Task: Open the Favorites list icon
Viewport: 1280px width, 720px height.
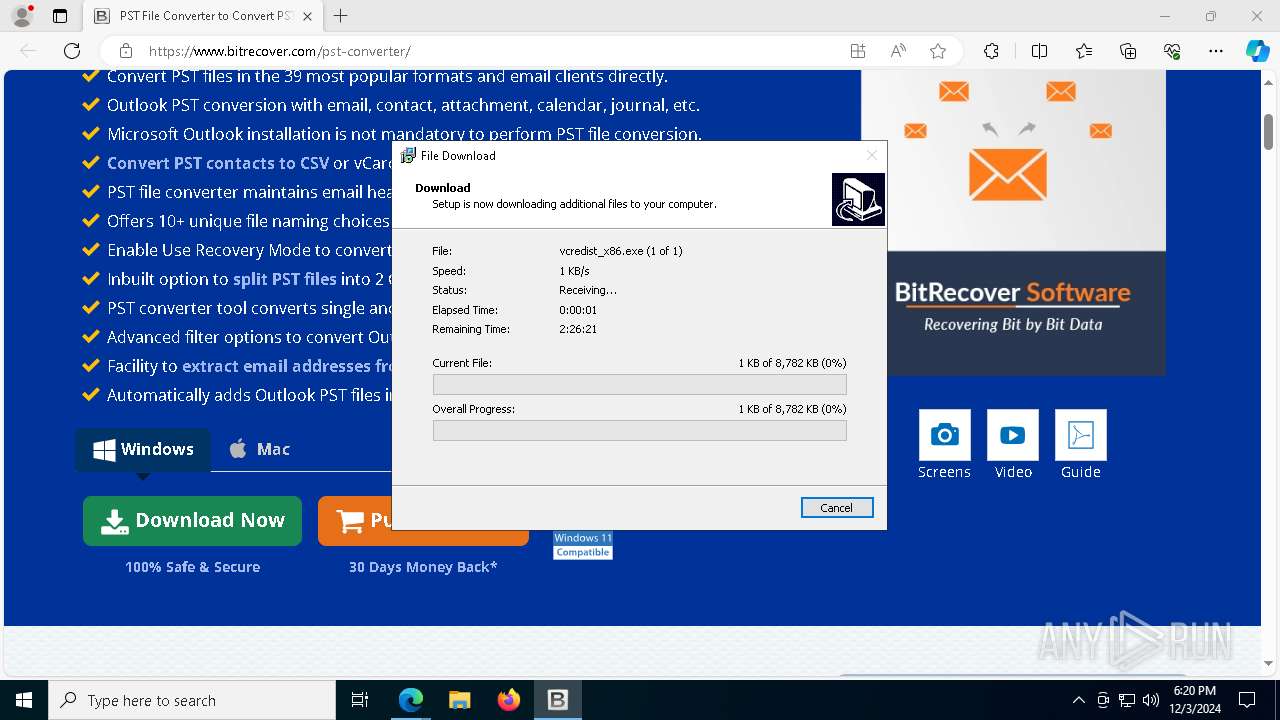Action: [1084, 51]
